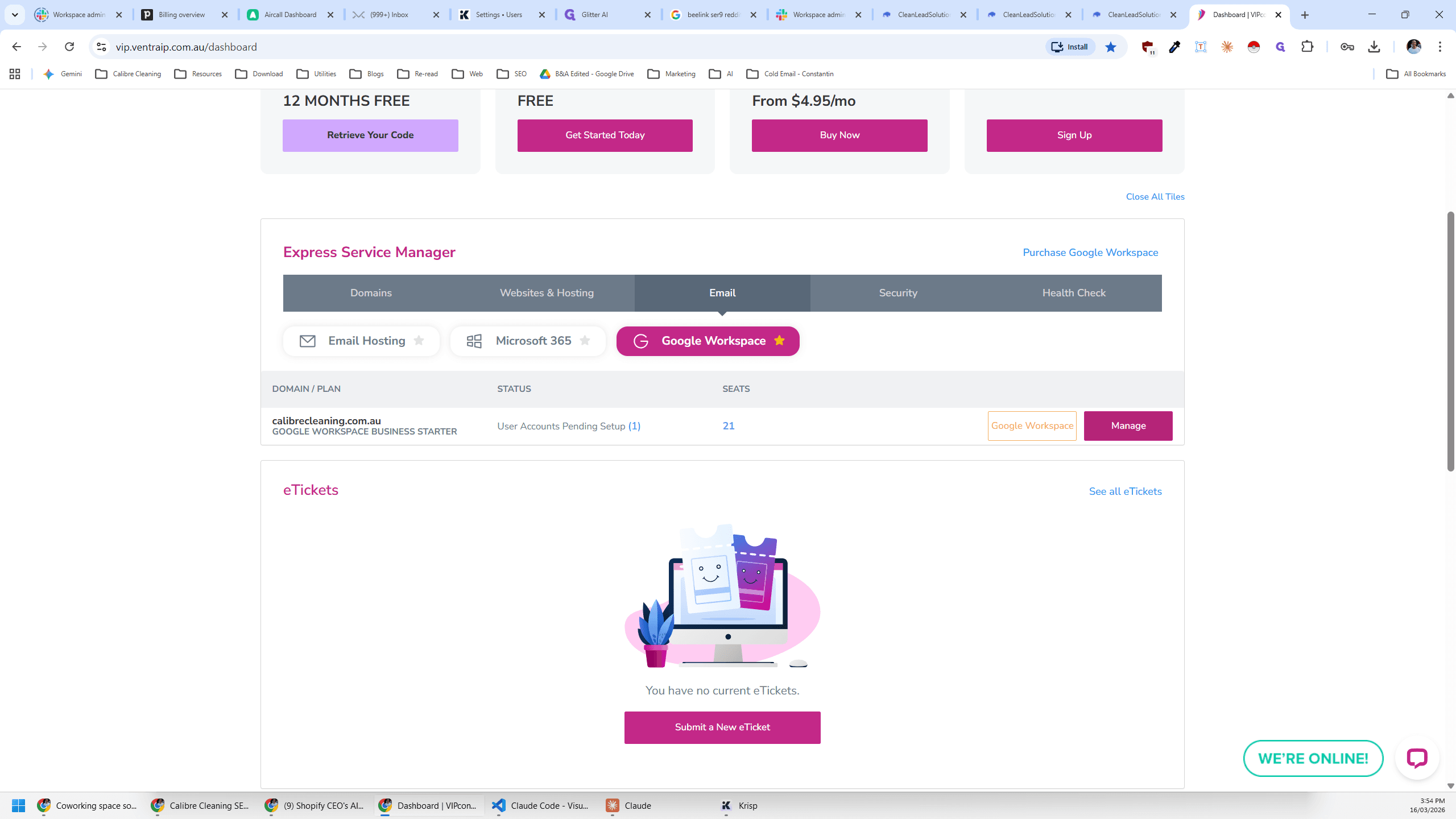The height and width of the screenshot is (819, 1456).
Task: Reload the page
Action: [x=69, y=47]
